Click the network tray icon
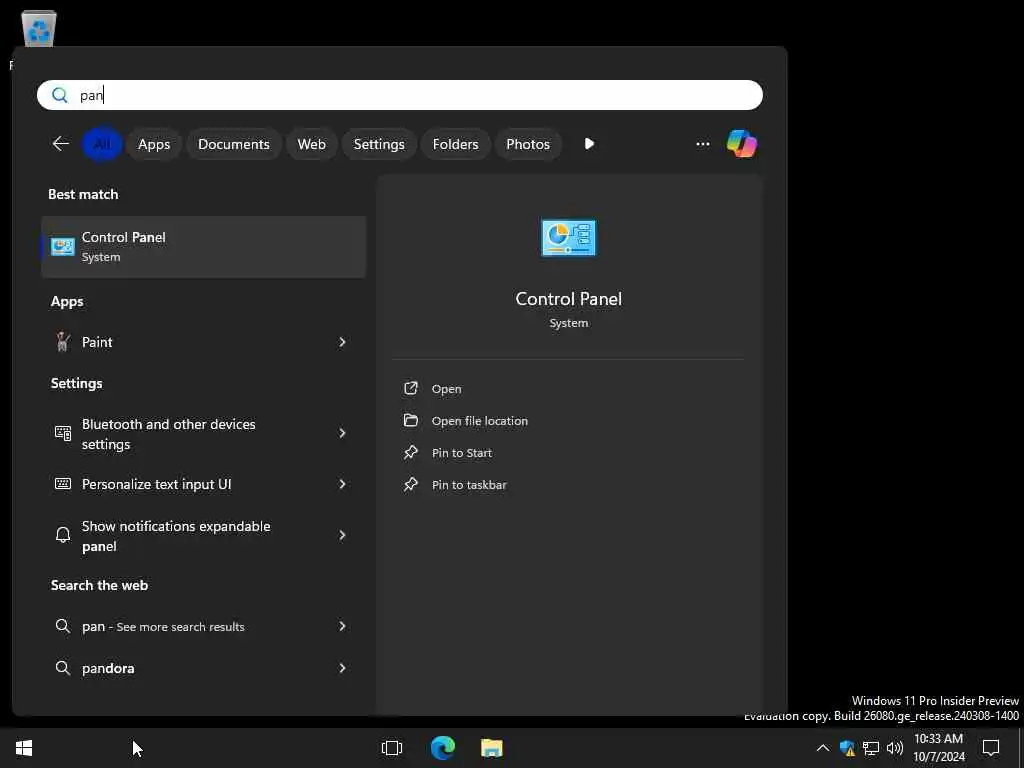The image size is (1024, 768). pos(871,748)
